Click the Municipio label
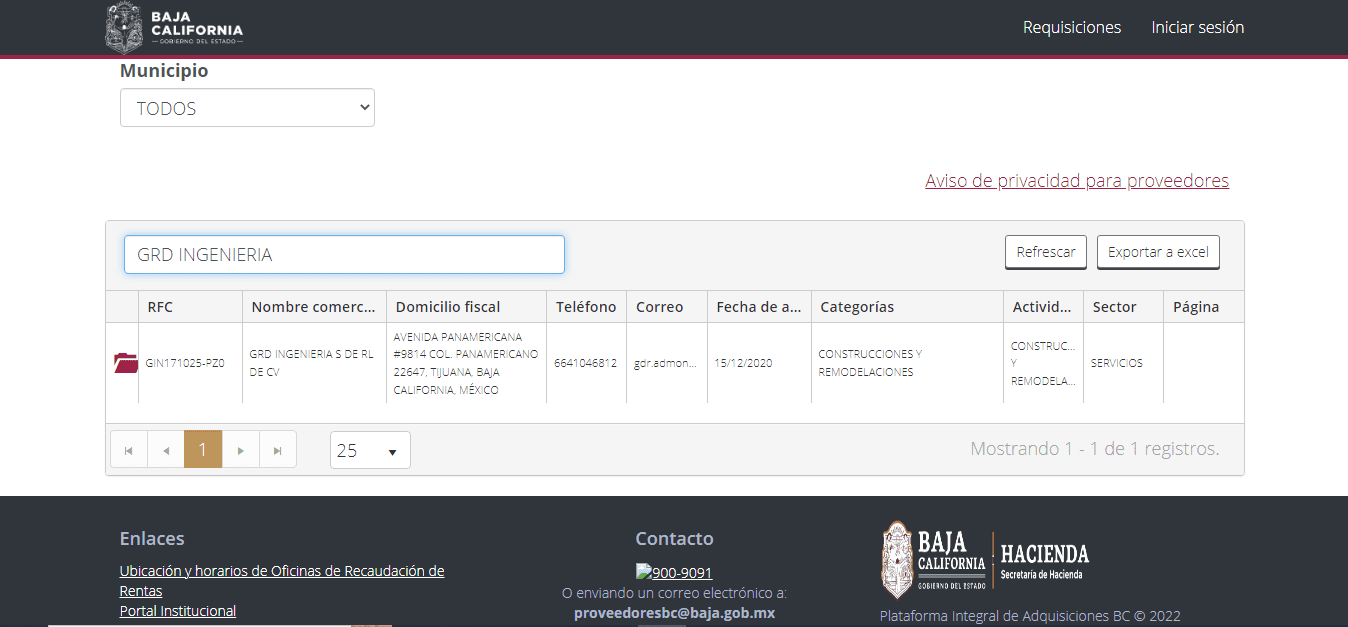The height and width of the screenshot is (627, 1348). tap(164, 71)
